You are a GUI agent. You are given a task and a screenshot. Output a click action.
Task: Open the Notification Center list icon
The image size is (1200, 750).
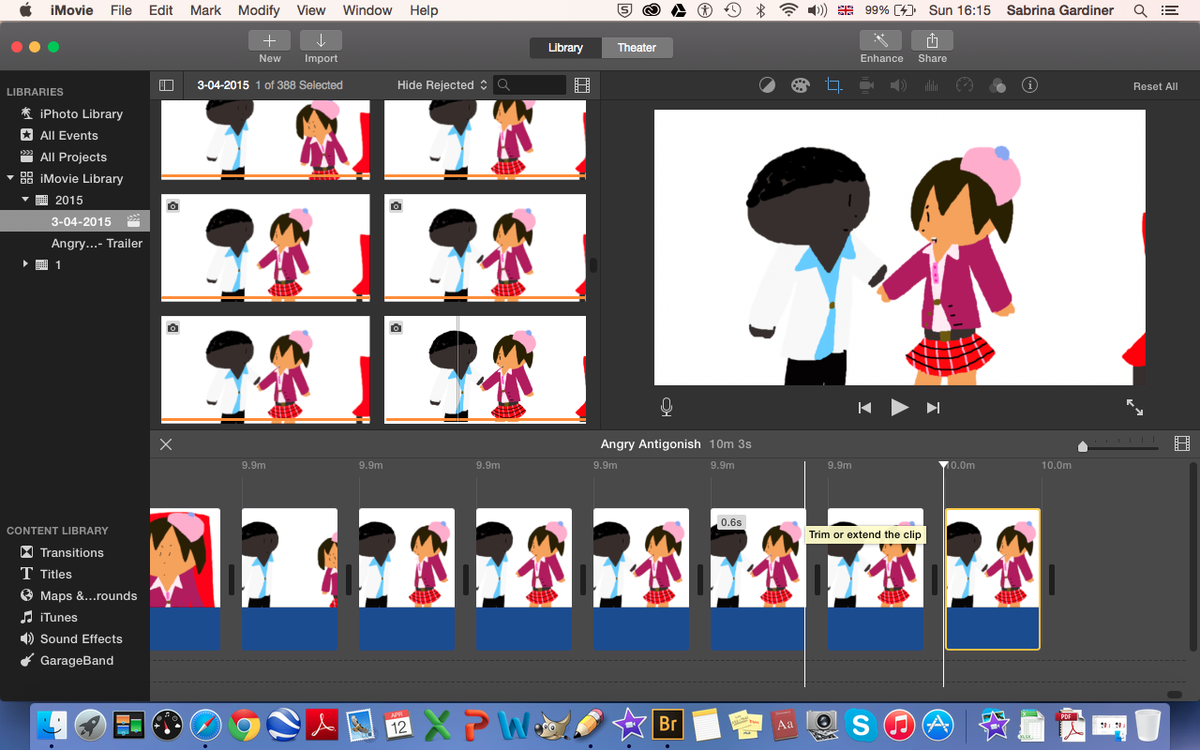1169,10
